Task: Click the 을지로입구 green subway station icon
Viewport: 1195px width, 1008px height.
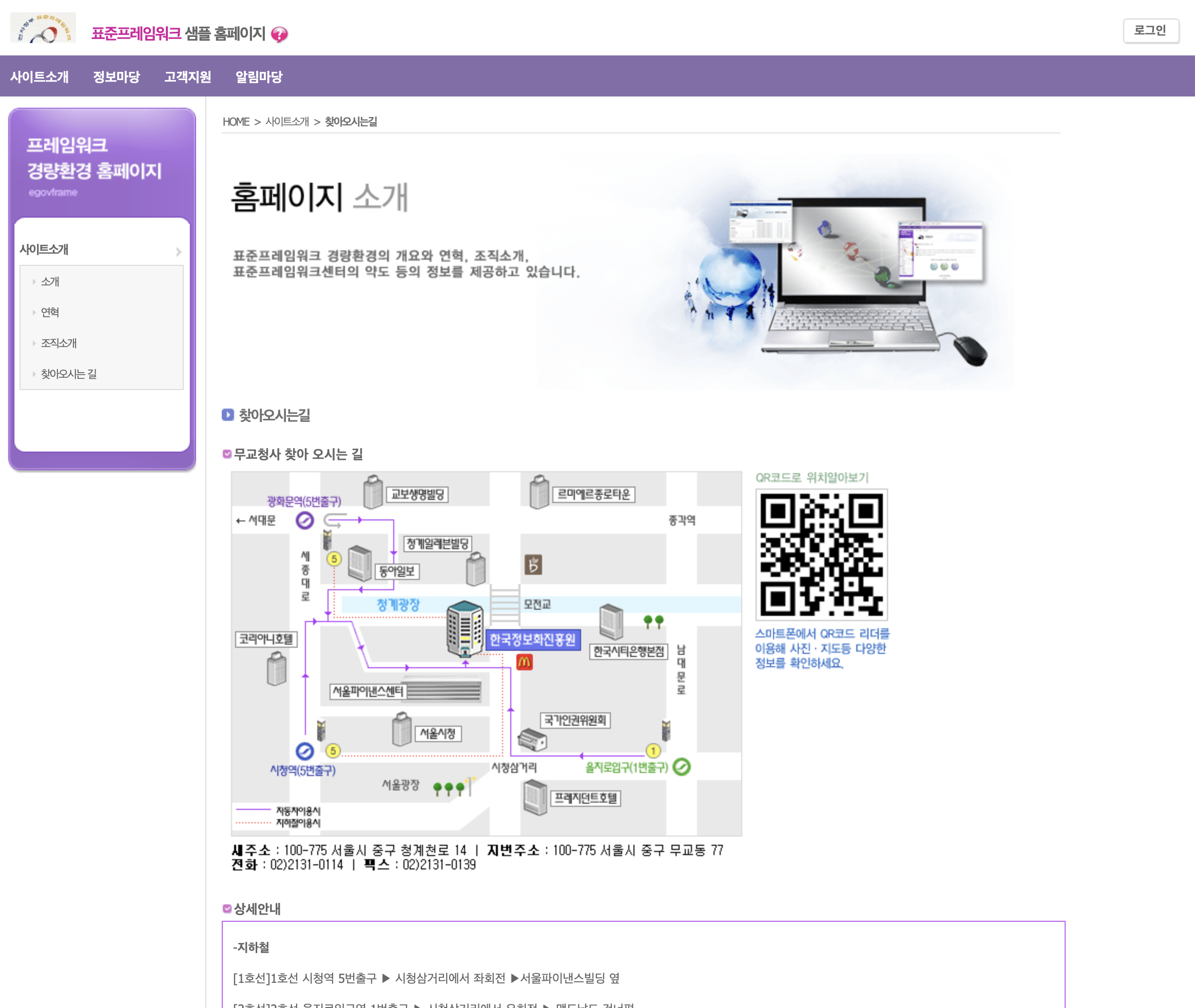Action: click(x=681, y=767)
